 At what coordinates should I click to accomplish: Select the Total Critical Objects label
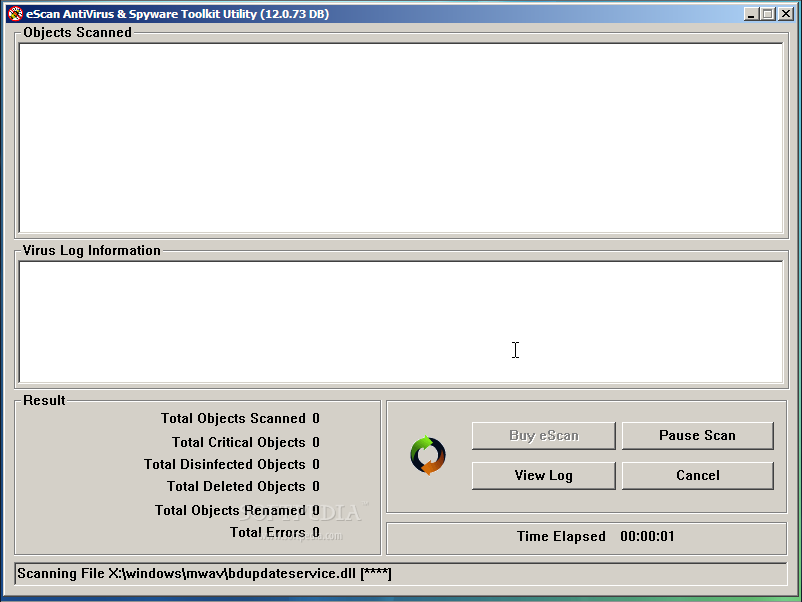(x=239, y=442)
